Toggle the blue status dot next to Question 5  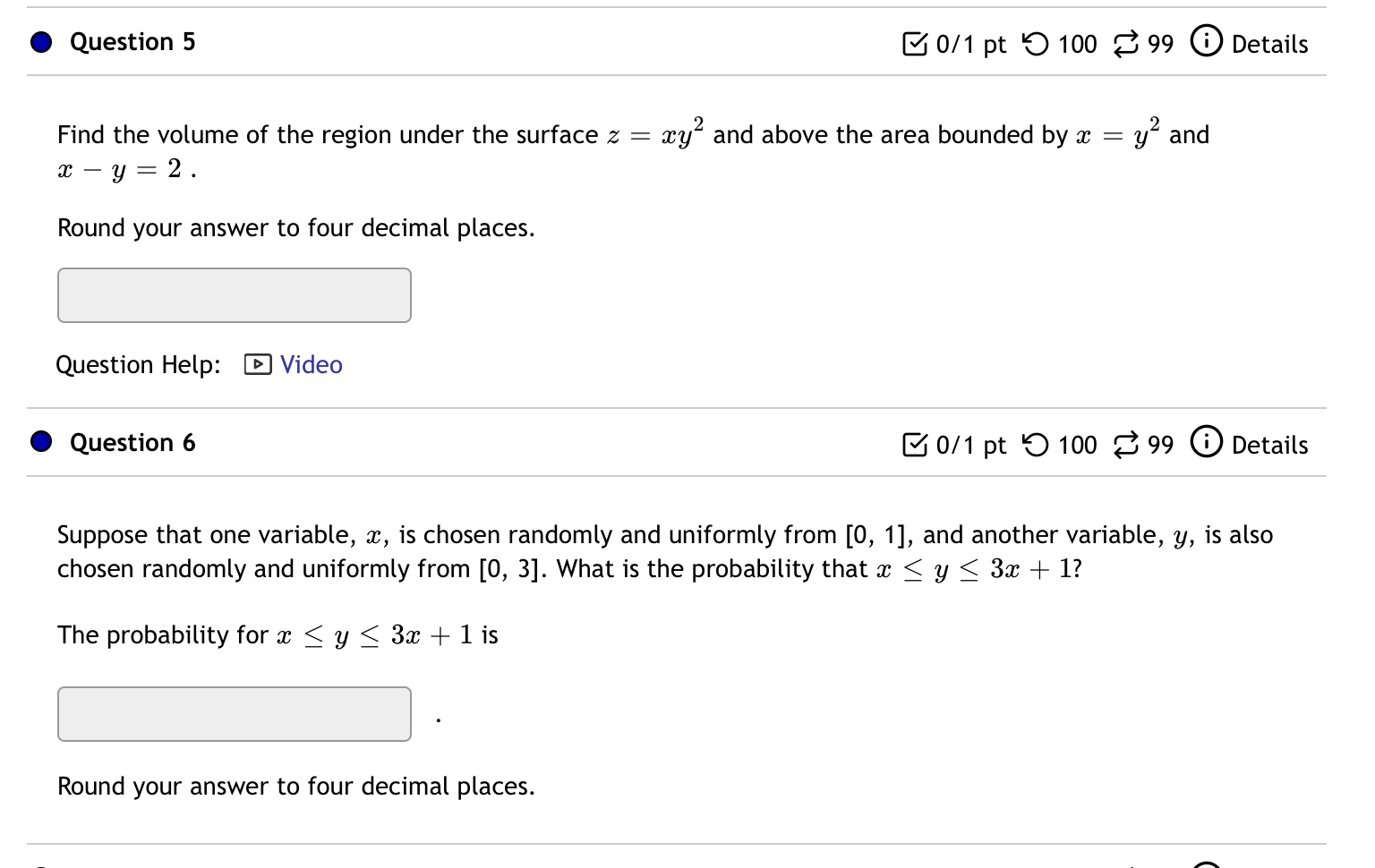tap(40, 41)
